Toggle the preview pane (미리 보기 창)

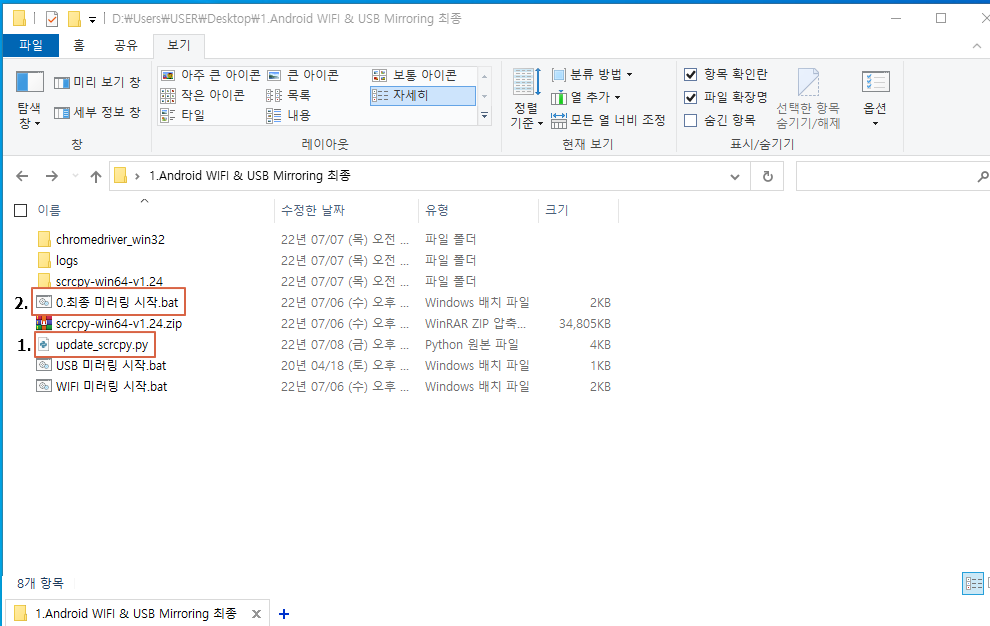pyautogui.click(x=97, y=82)
